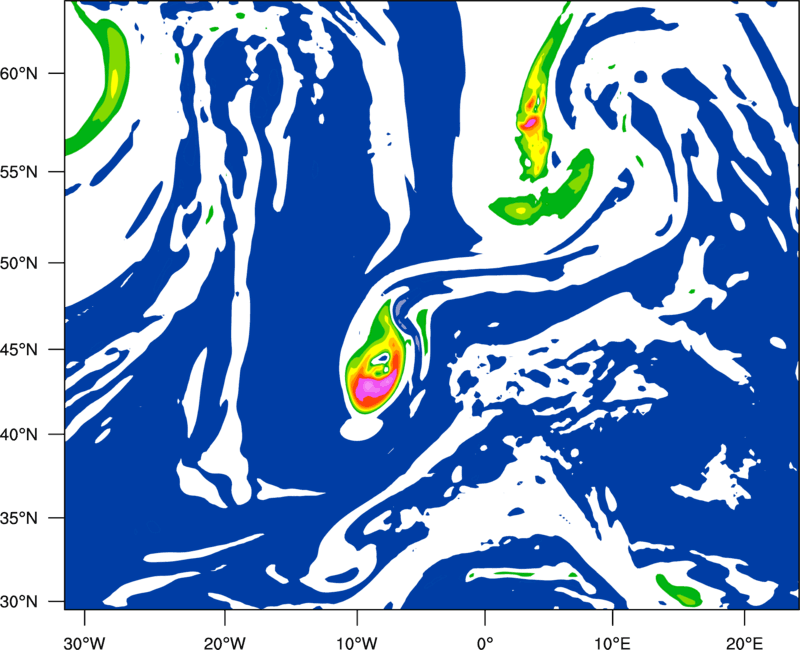Click the 40°N latitude label

[19, 435]
